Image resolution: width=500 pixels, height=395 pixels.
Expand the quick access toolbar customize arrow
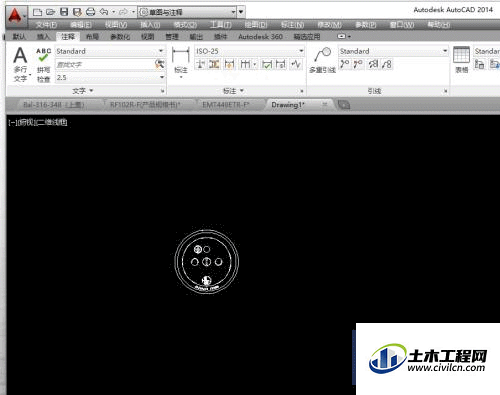[x=241, y=12]
